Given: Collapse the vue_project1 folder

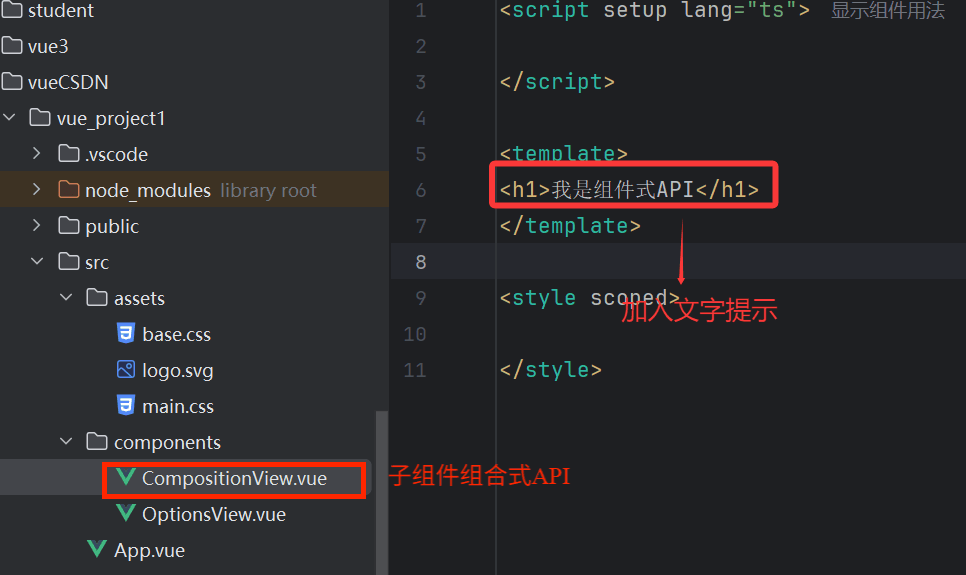Looking at the screenshot, I should [x=9, y=116].
